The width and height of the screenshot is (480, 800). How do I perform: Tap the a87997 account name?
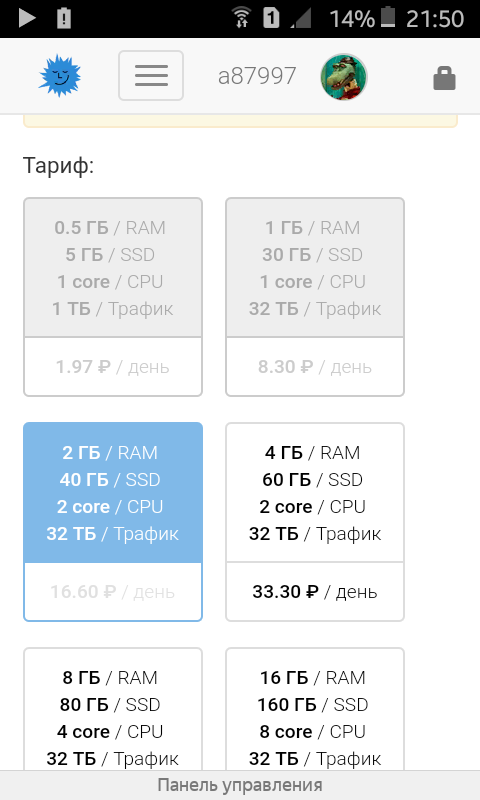tap(257, 76)
